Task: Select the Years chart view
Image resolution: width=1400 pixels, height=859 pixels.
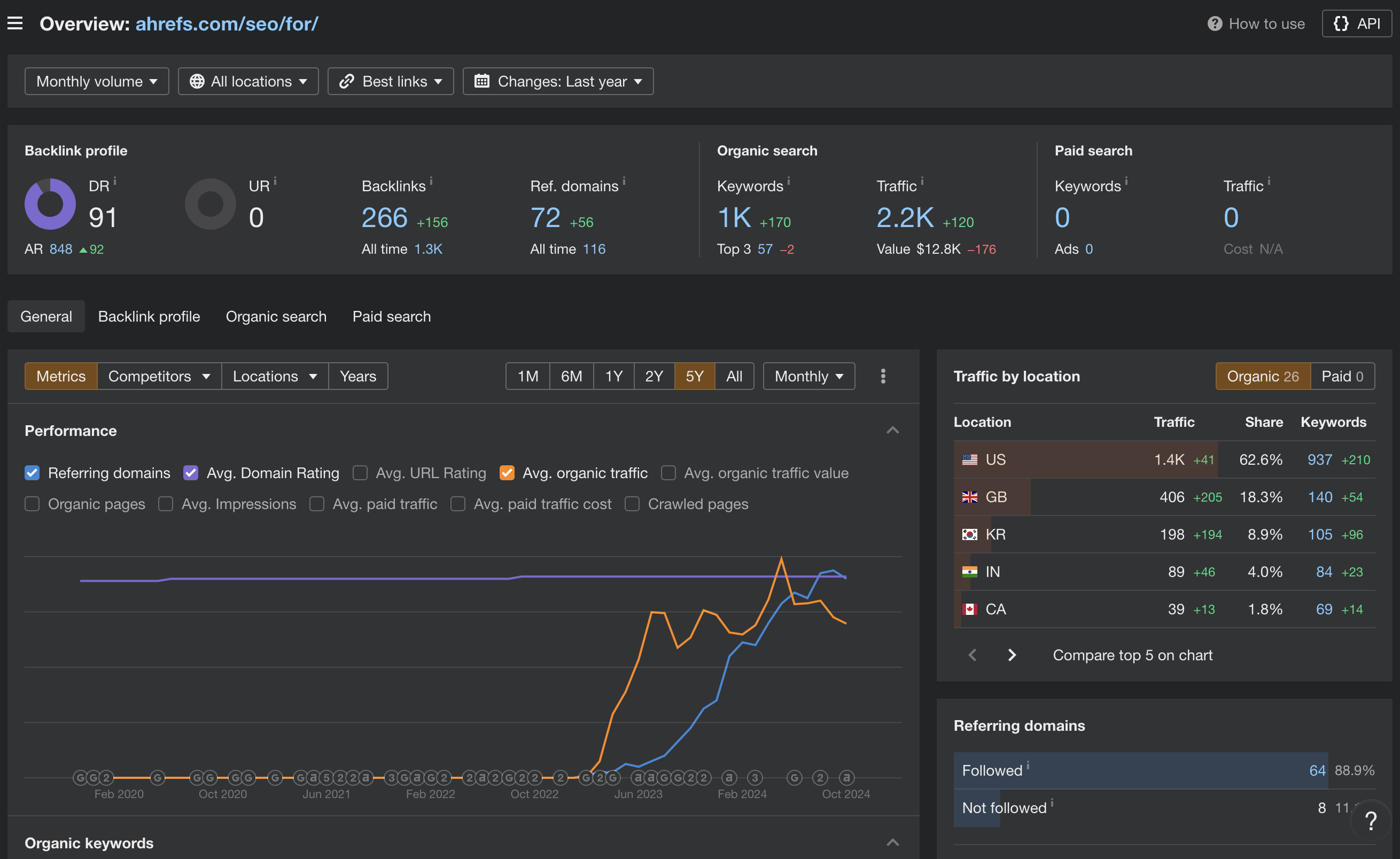Action: [358, 376]
